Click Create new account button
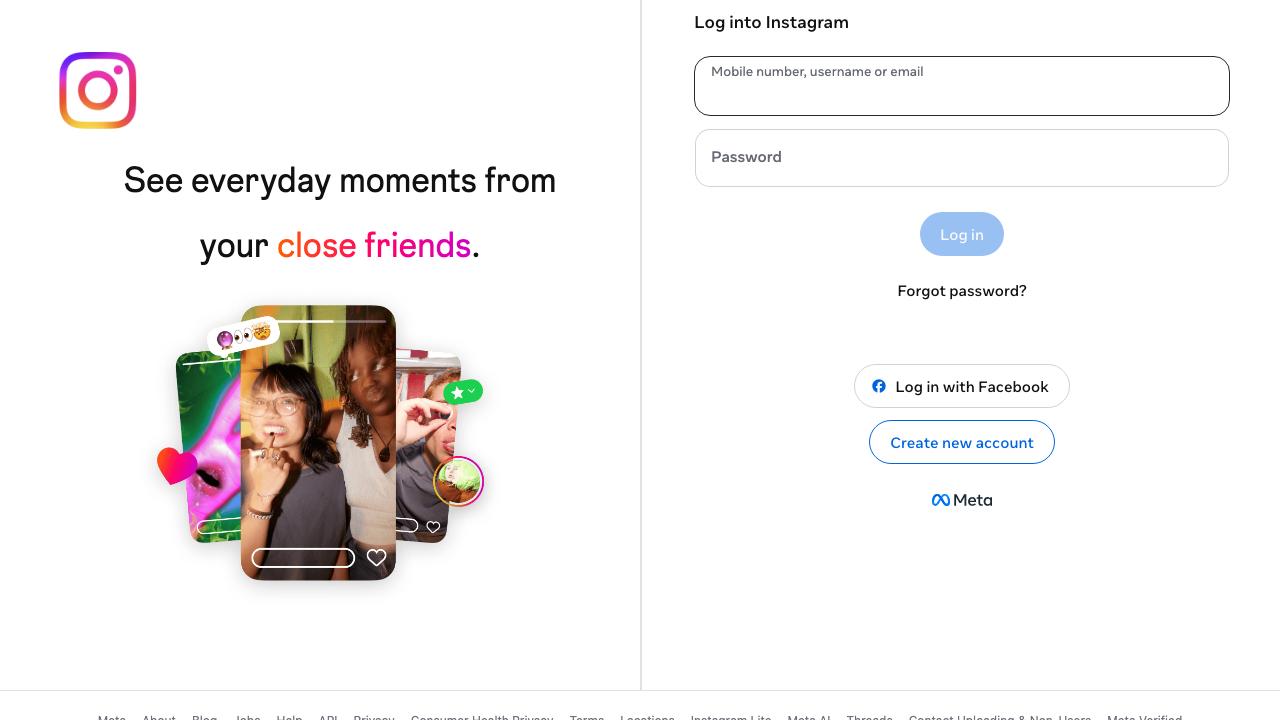Viewport: 1280px width, 720px height. point(962,442)
